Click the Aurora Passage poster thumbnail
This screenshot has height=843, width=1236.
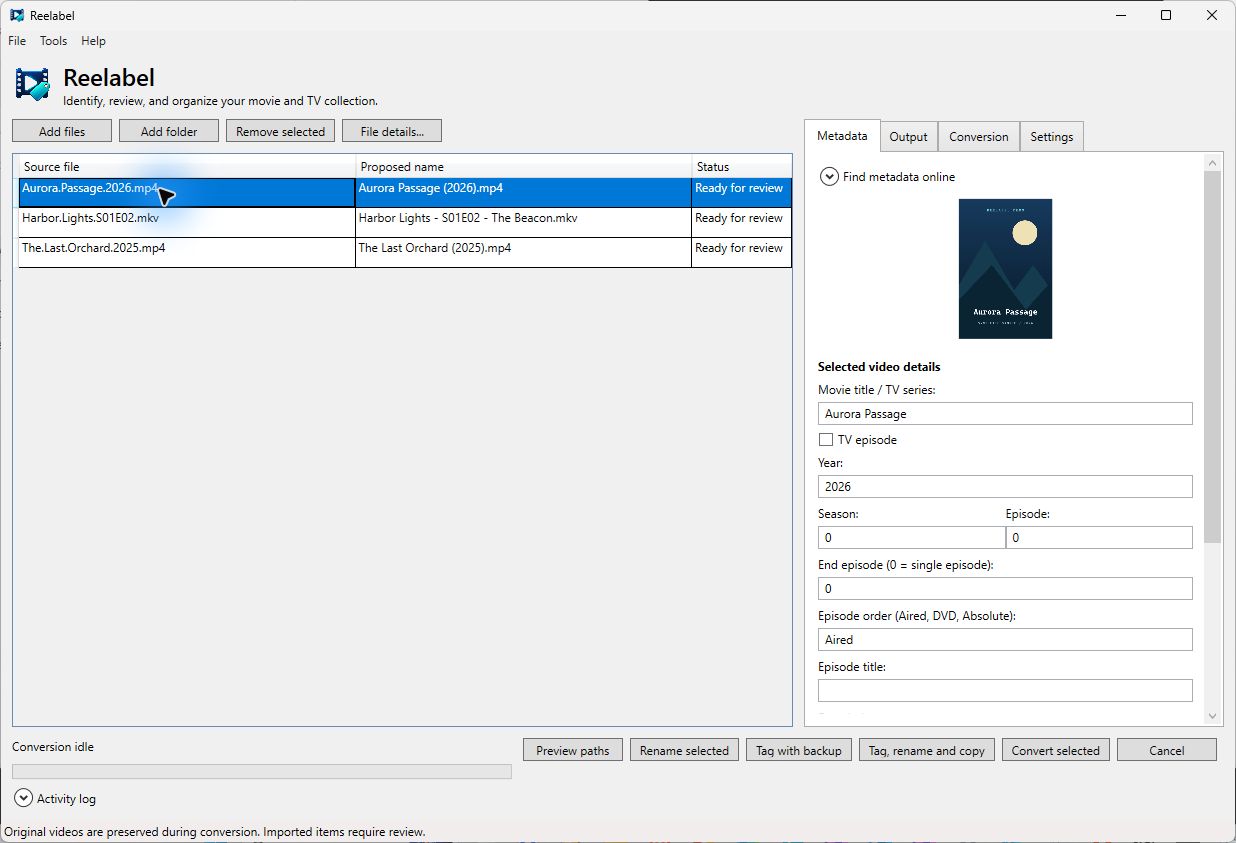[x=1005, y=268]
